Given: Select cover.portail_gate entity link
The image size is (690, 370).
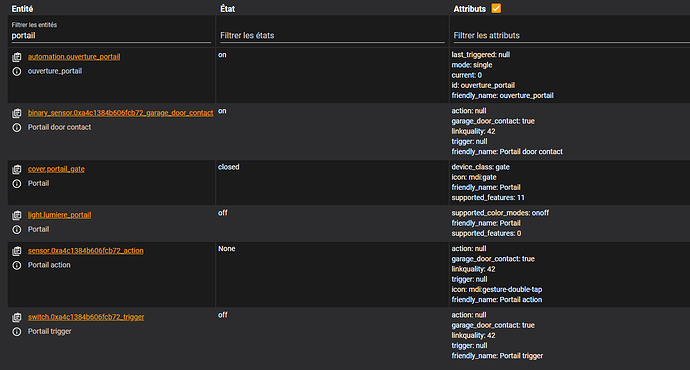Looking at the screenshot, I should (x=56, y=169).
